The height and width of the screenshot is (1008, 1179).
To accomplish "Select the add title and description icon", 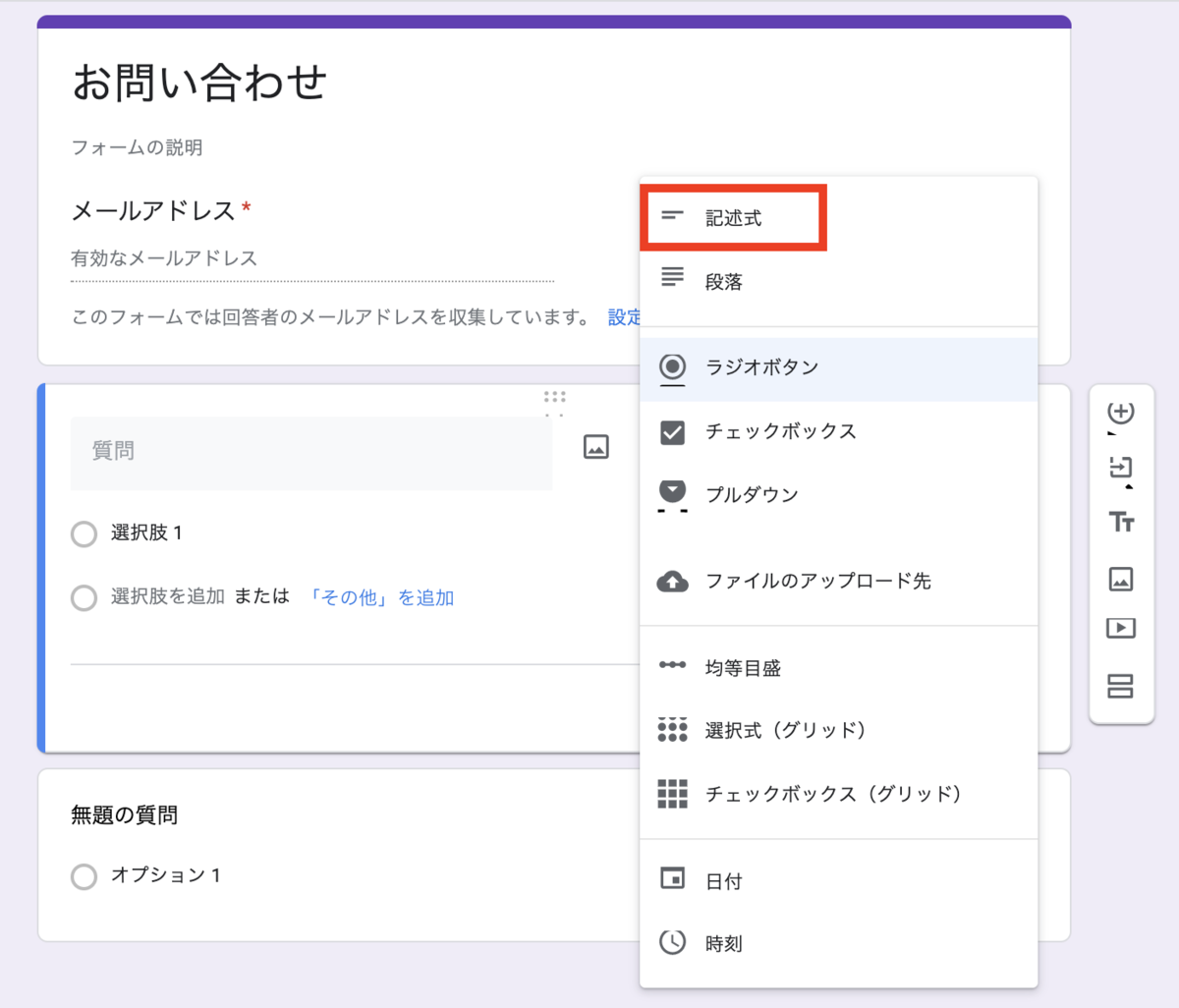I will pos(1120,522).
